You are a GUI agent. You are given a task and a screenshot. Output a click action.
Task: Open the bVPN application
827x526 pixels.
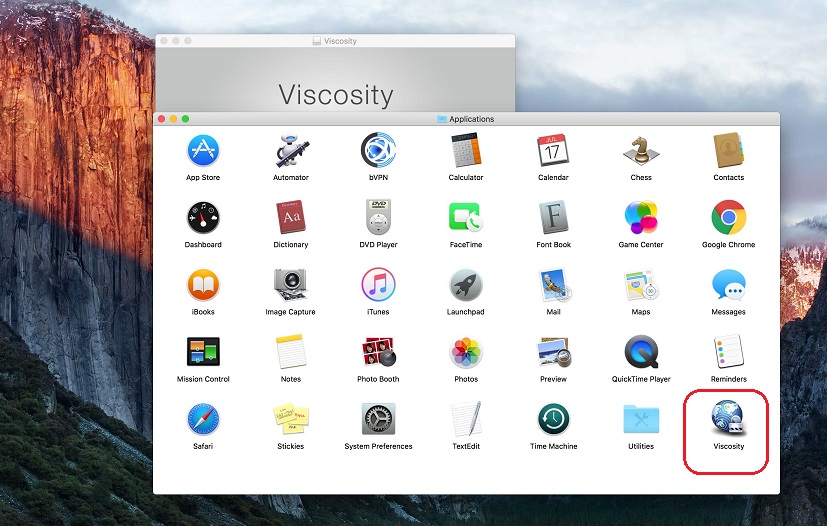coord(378,151)
